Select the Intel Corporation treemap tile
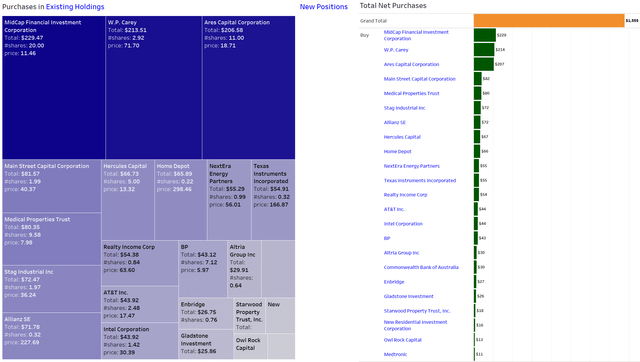The width and height of the screenshot is (640, 362). click(140, 341)
